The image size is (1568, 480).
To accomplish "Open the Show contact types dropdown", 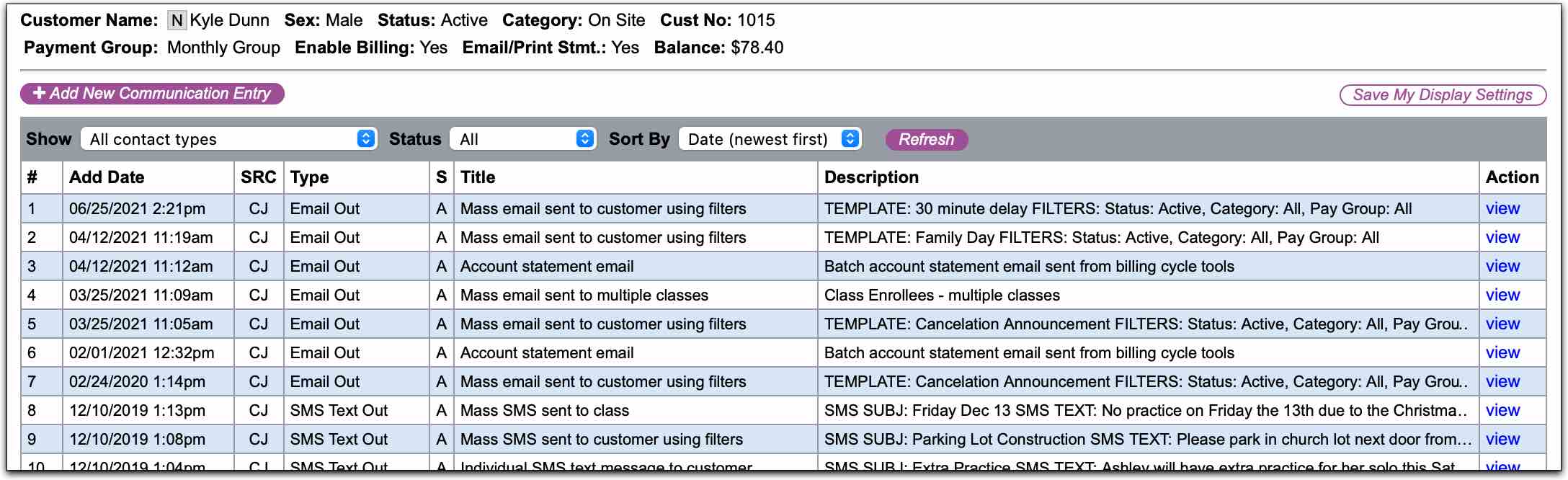I will click(229, 139).
